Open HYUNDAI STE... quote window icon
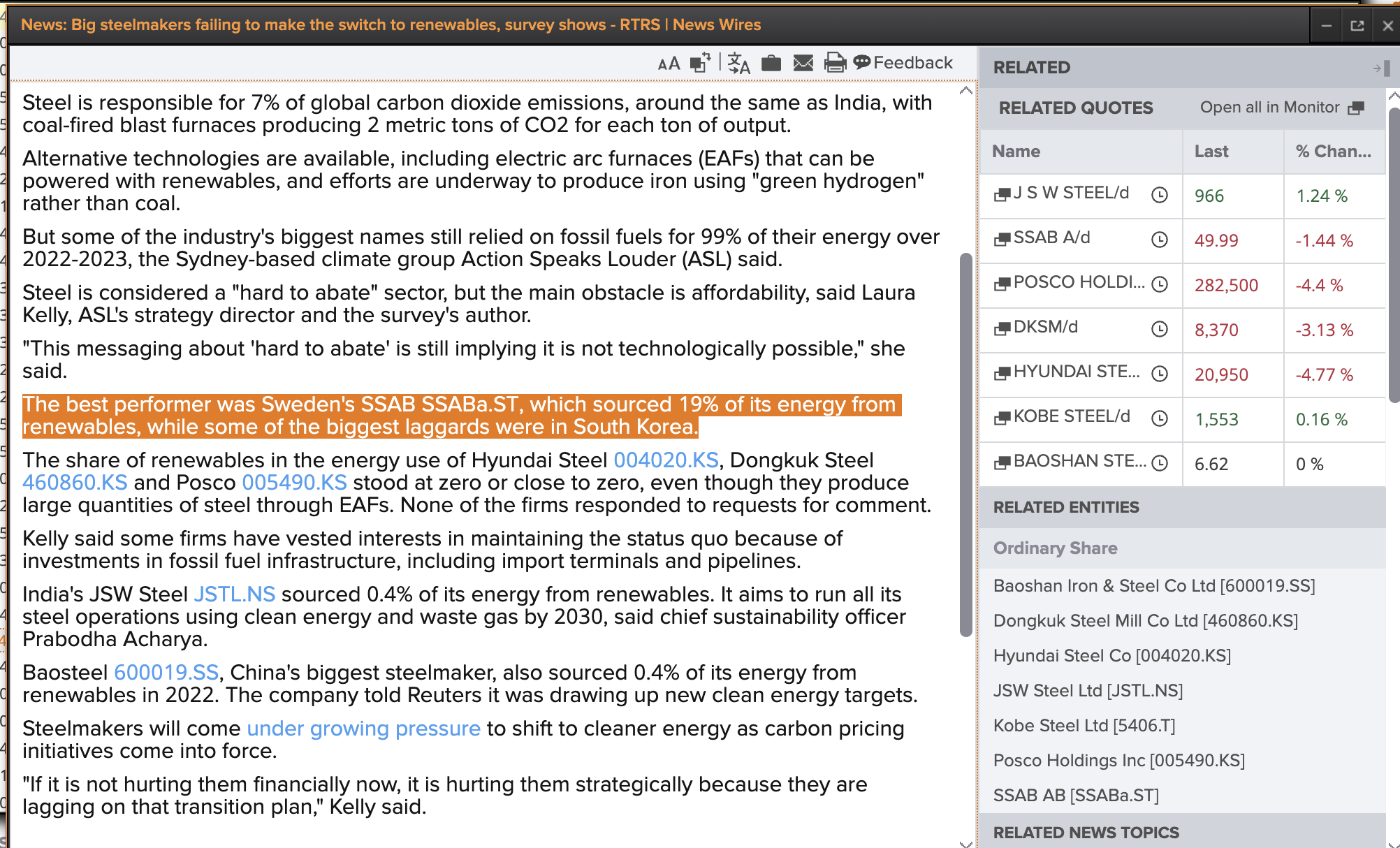The image size is (1400, 848). 1002,373
